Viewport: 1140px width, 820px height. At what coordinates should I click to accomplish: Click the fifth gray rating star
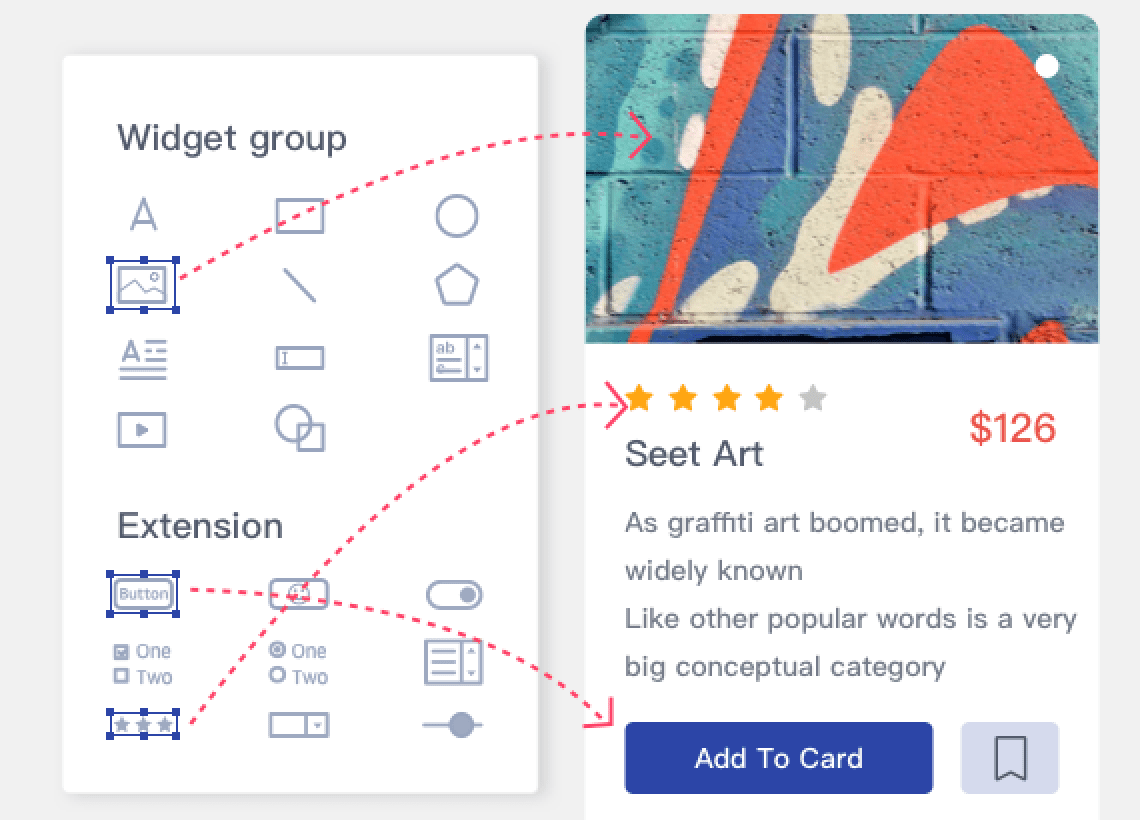pos(813,399)
